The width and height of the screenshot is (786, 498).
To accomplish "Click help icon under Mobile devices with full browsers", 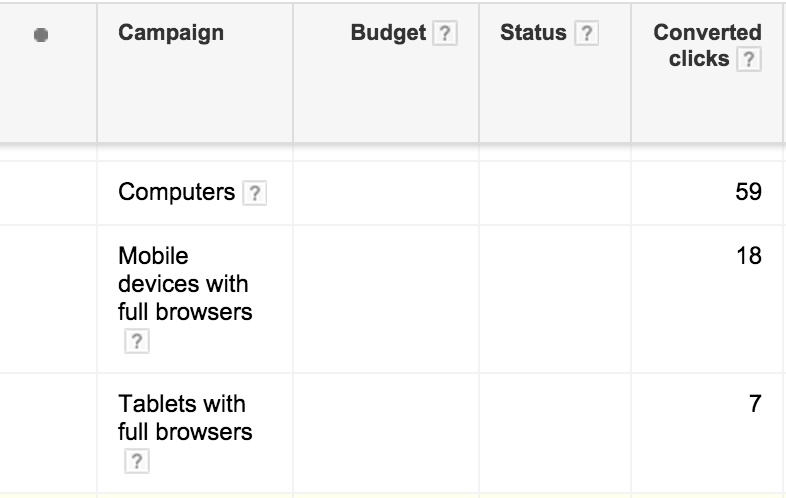I will coord(137,342).
